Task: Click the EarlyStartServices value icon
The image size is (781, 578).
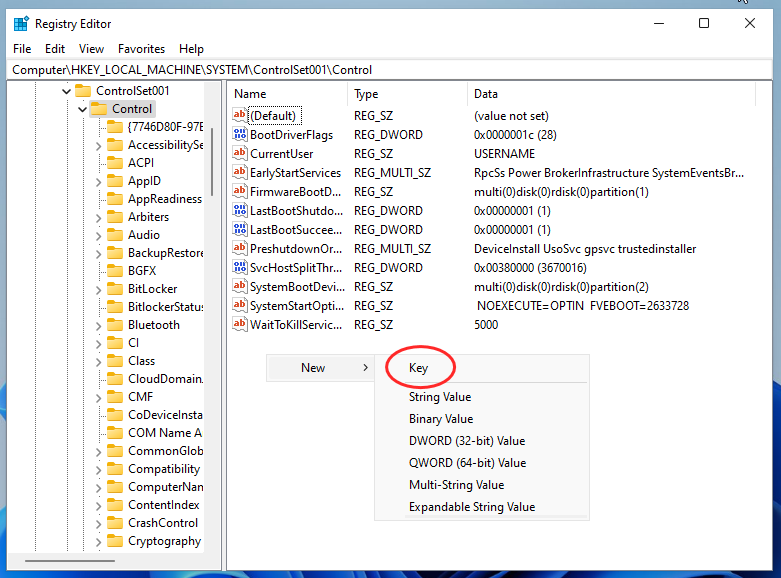Action: click(240, 172)
